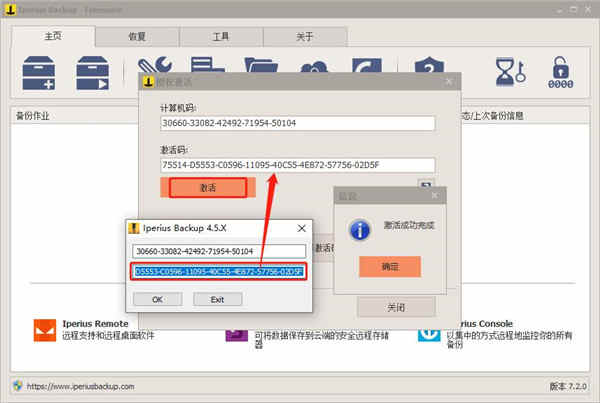Click the Iperius Remote title text
Viewport: 600px width, 403px height.
click(x=95, y=324)
